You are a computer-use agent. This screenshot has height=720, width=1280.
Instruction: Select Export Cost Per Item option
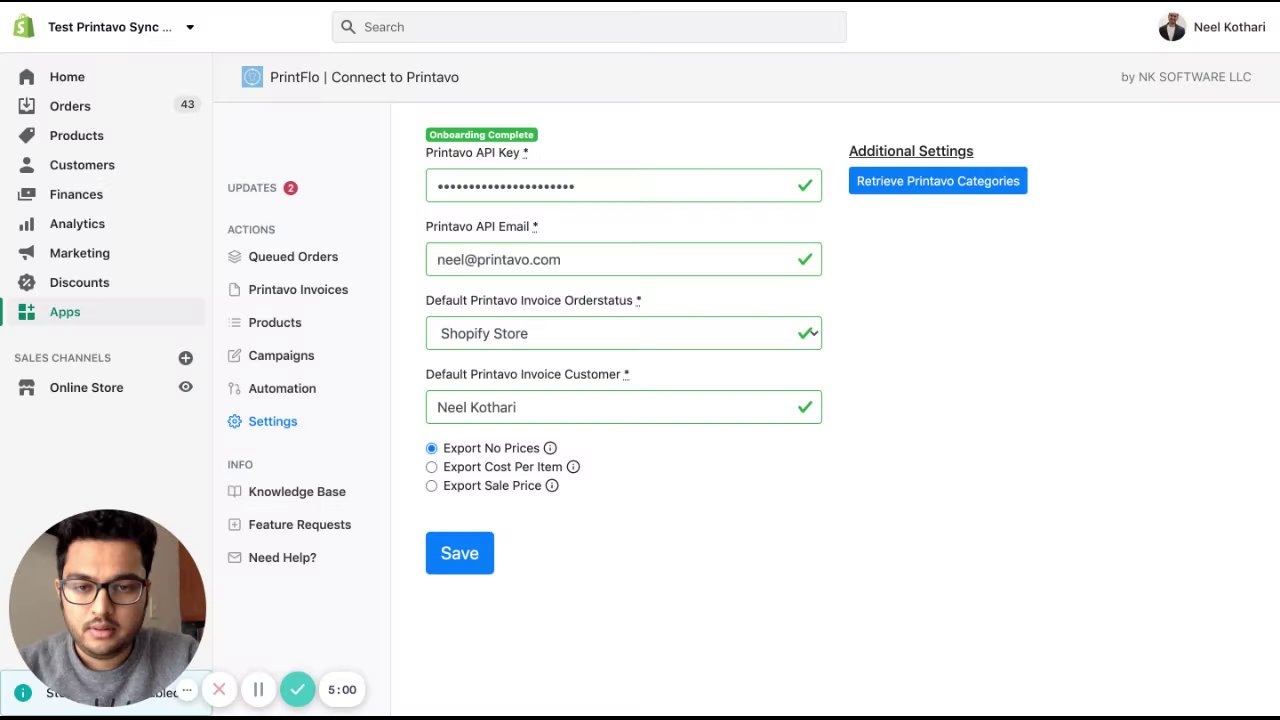point(432,467)
